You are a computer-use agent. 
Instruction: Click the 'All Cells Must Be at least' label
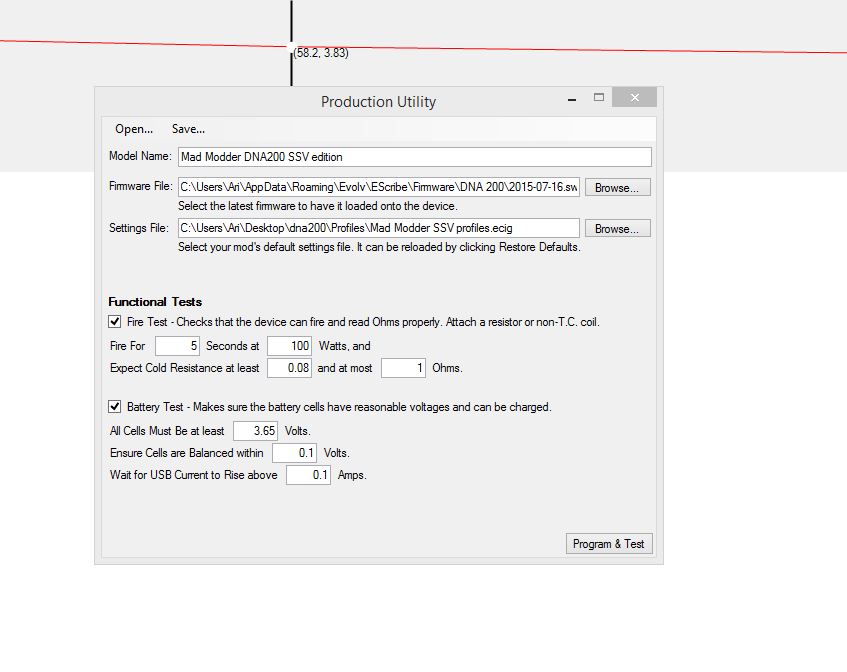tap(167, 431)
